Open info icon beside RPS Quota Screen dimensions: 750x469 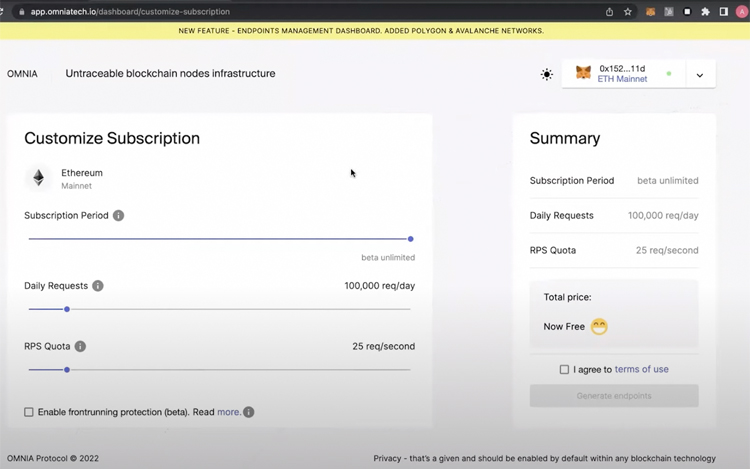(x=80, y=346)
